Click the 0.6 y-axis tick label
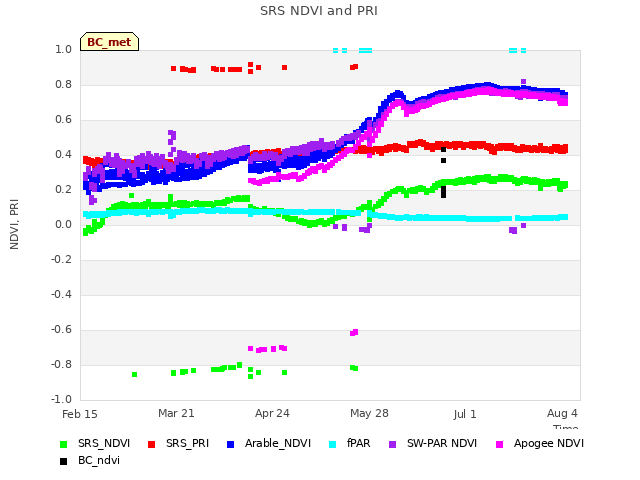640x480 pixels. tap(63, 120)
